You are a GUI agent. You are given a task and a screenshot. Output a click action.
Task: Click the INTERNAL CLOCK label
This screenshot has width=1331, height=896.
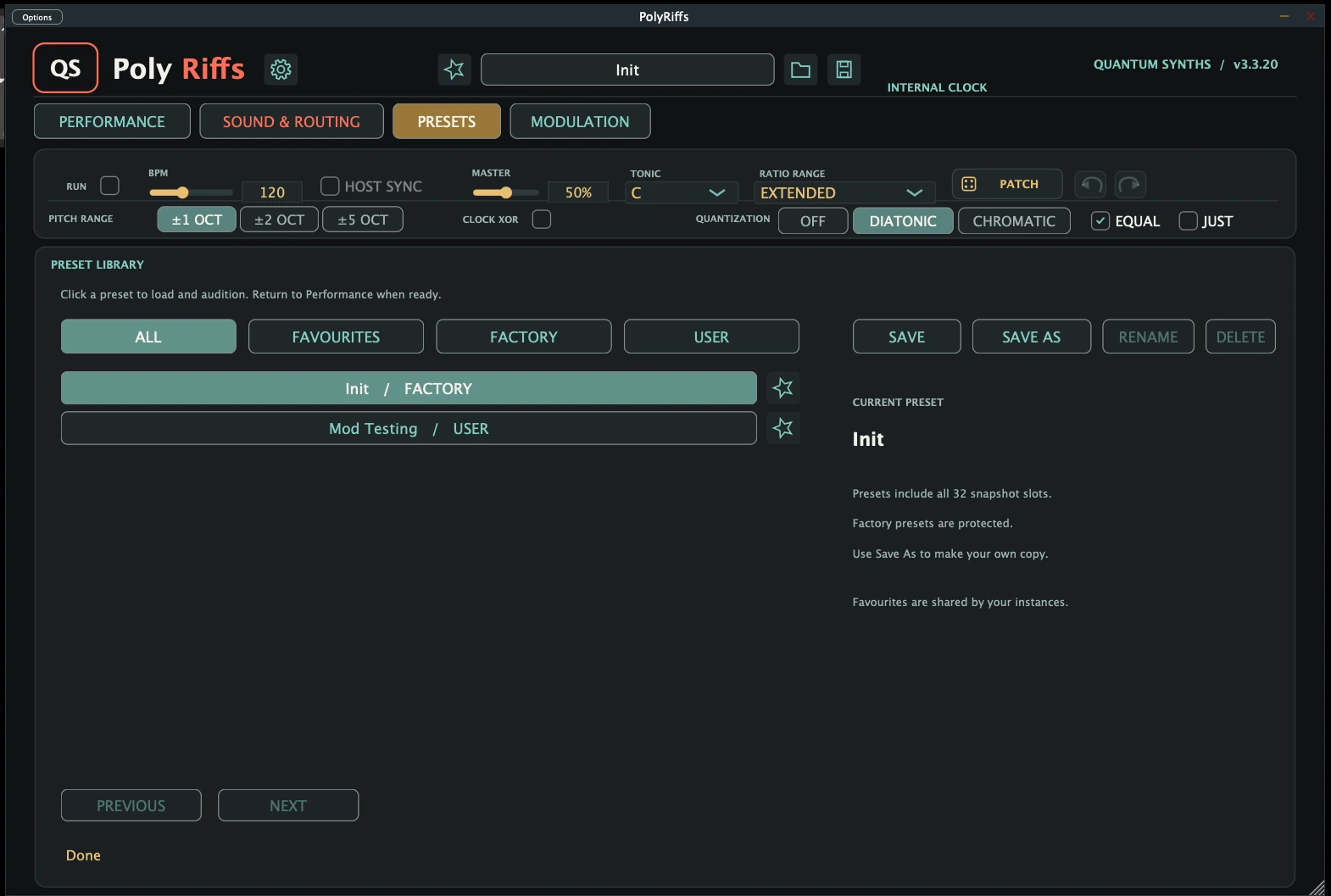point(937,87)
